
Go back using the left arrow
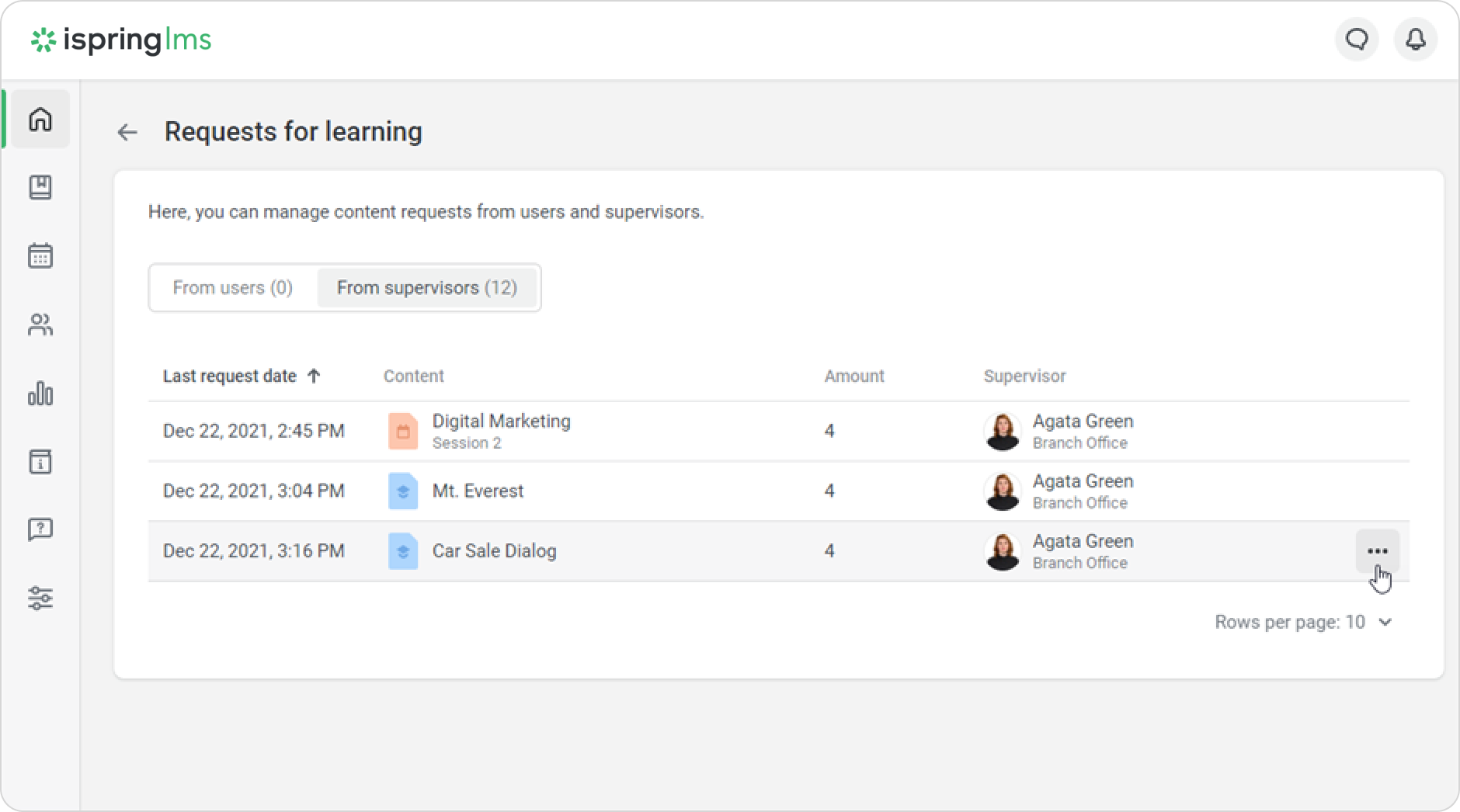[127, 133]
